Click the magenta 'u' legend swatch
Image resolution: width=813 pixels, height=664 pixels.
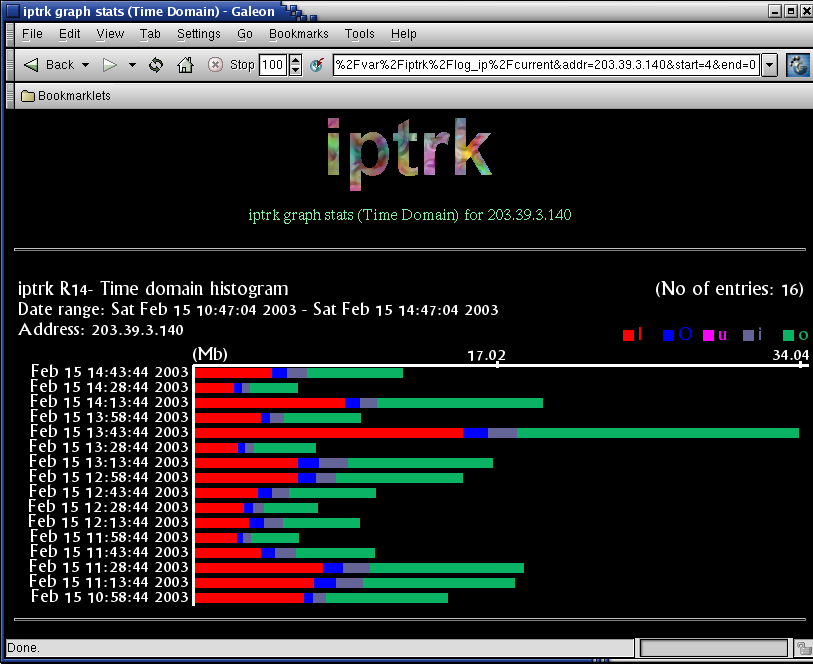pos(708,335)
